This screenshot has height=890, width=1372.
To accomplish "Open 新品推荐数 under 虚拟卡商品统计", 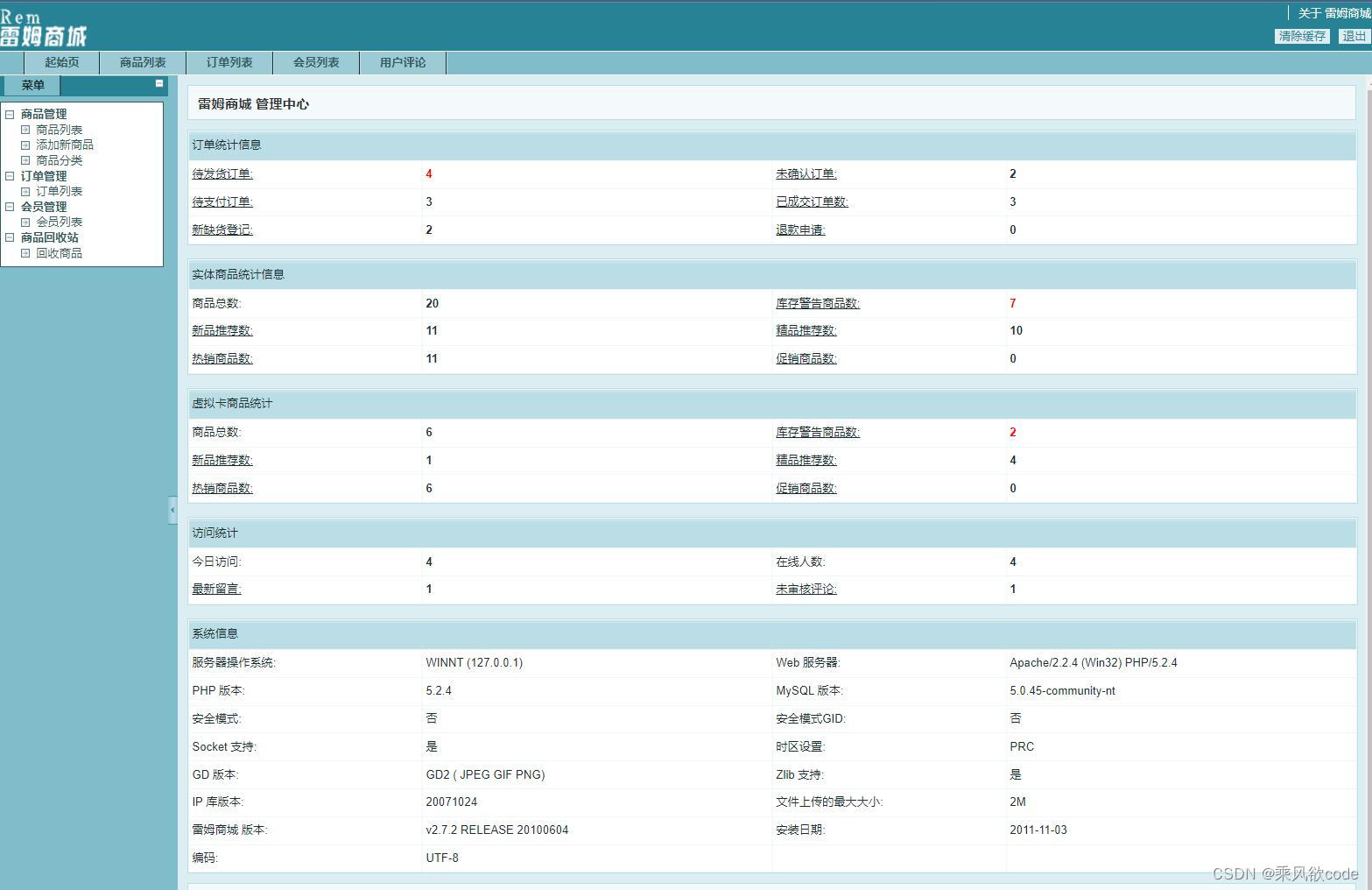I will (x=222, y=460).
